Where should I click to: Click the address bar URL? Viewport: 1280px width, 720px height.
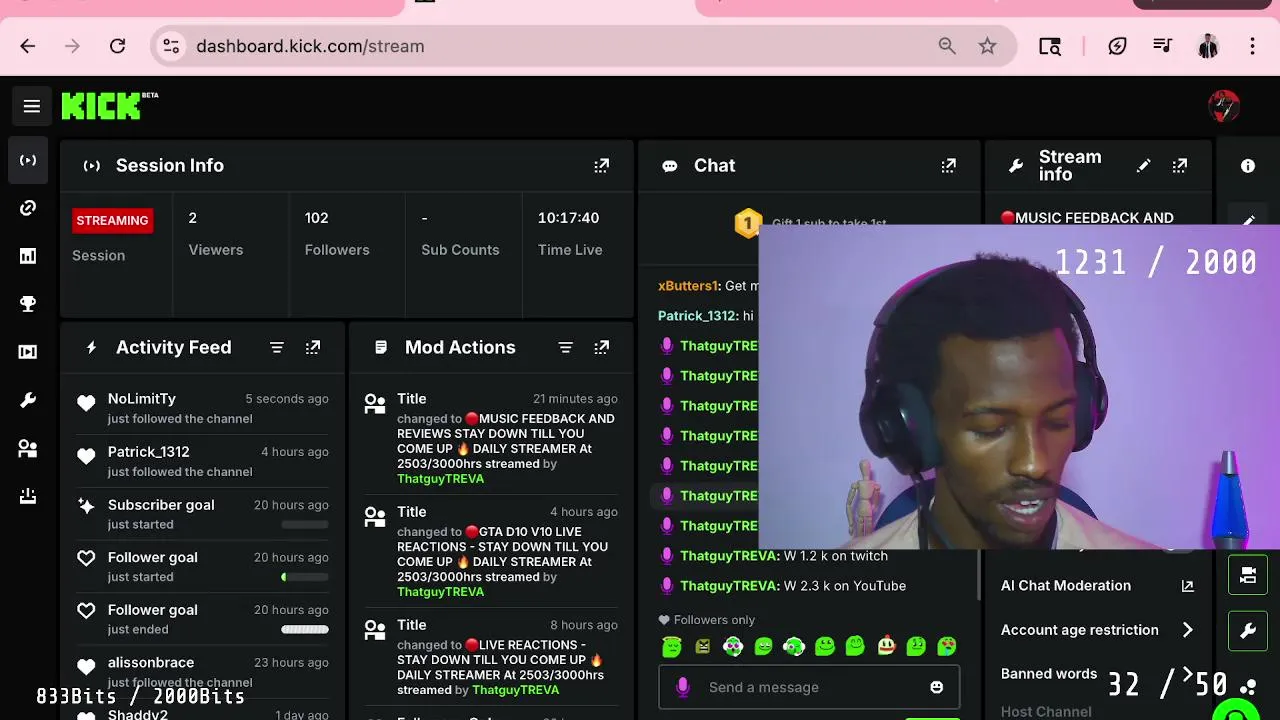(x=310, y=46)
